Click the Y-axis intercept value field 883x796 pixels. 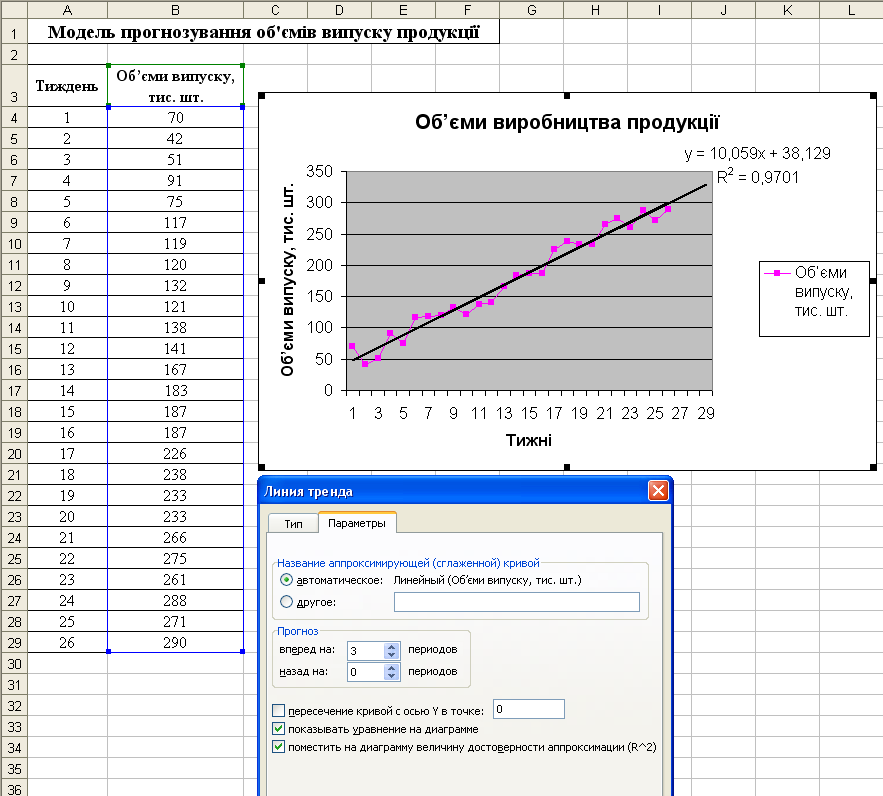click(528, 710)
